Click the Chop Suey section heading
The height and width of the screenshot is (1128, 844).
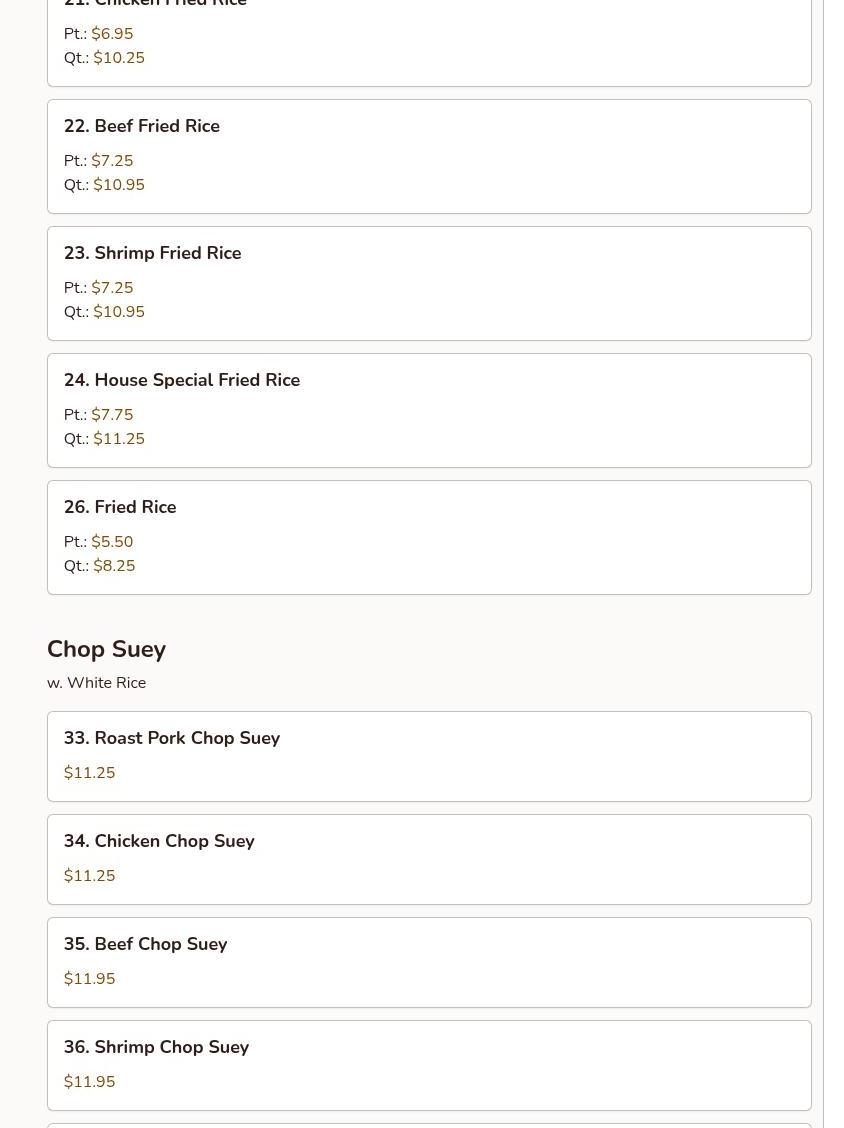[x=106, y=649]
